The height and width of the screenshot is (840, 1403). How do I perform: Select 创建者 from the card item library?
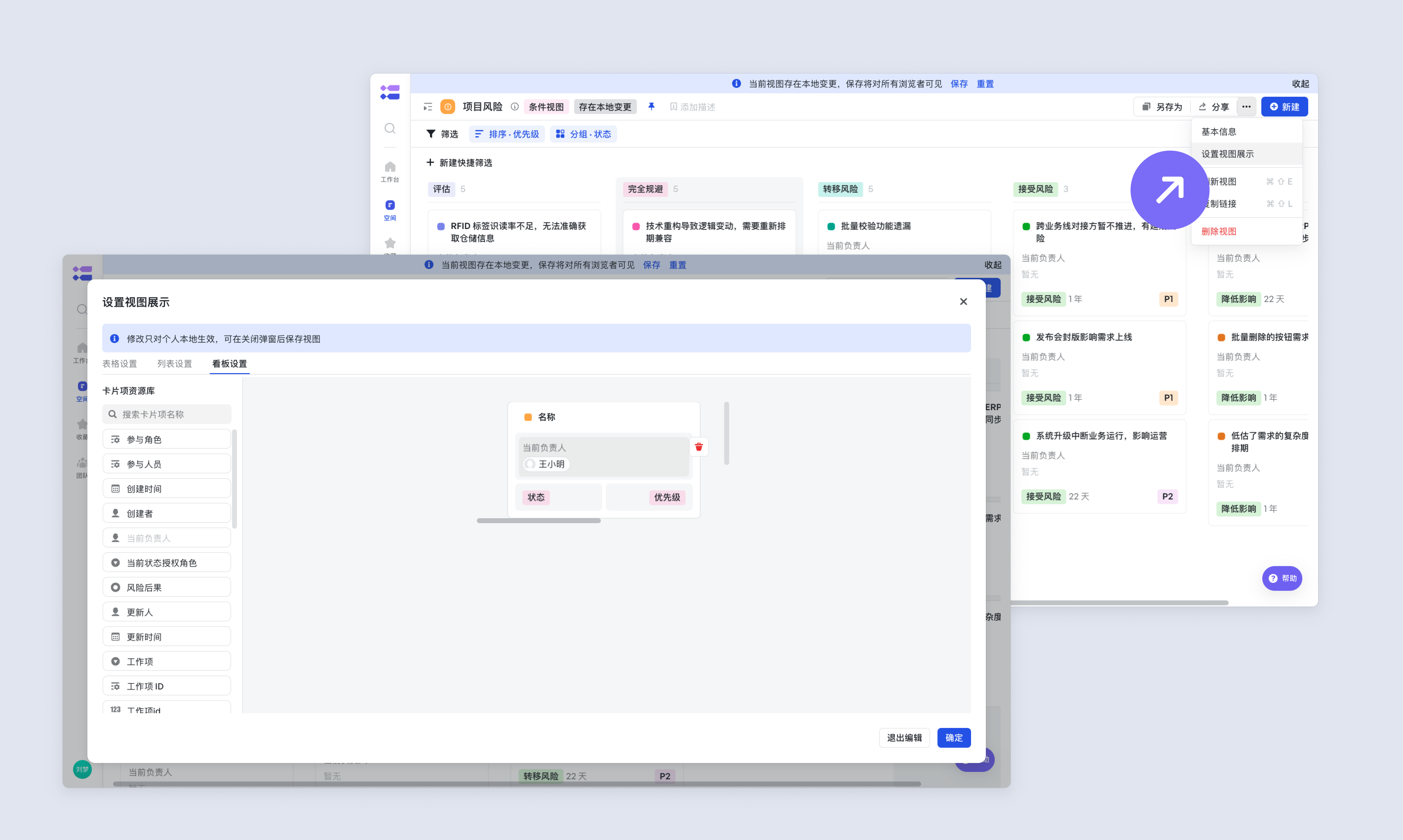coord(166,513)
